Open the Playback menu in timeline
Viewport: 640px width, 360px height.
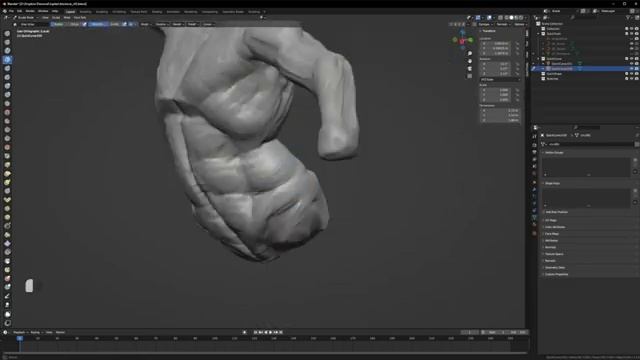pyautogui.click(x=19, y=332)
